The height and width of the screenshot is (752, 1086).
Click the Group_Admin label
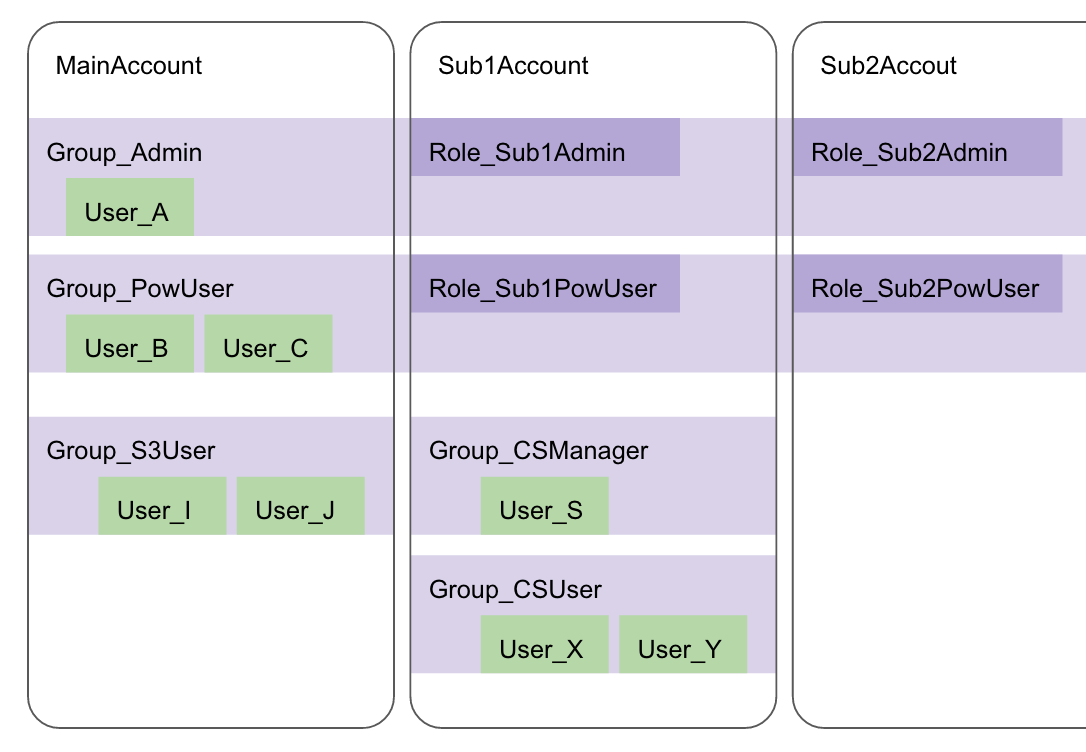(124, 153)
